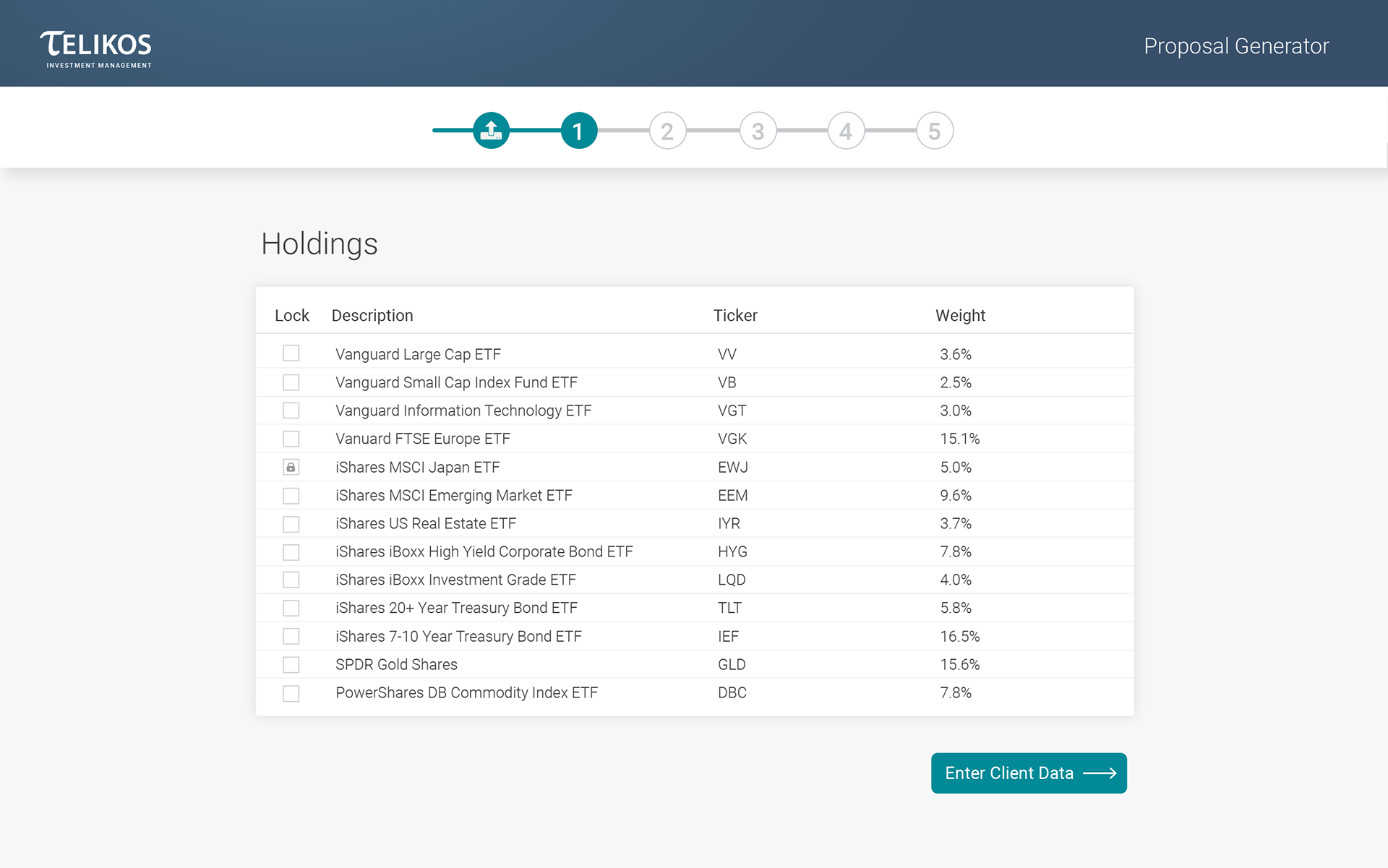Click the upload step icon
1388x868 pixels.
(491, 131)
